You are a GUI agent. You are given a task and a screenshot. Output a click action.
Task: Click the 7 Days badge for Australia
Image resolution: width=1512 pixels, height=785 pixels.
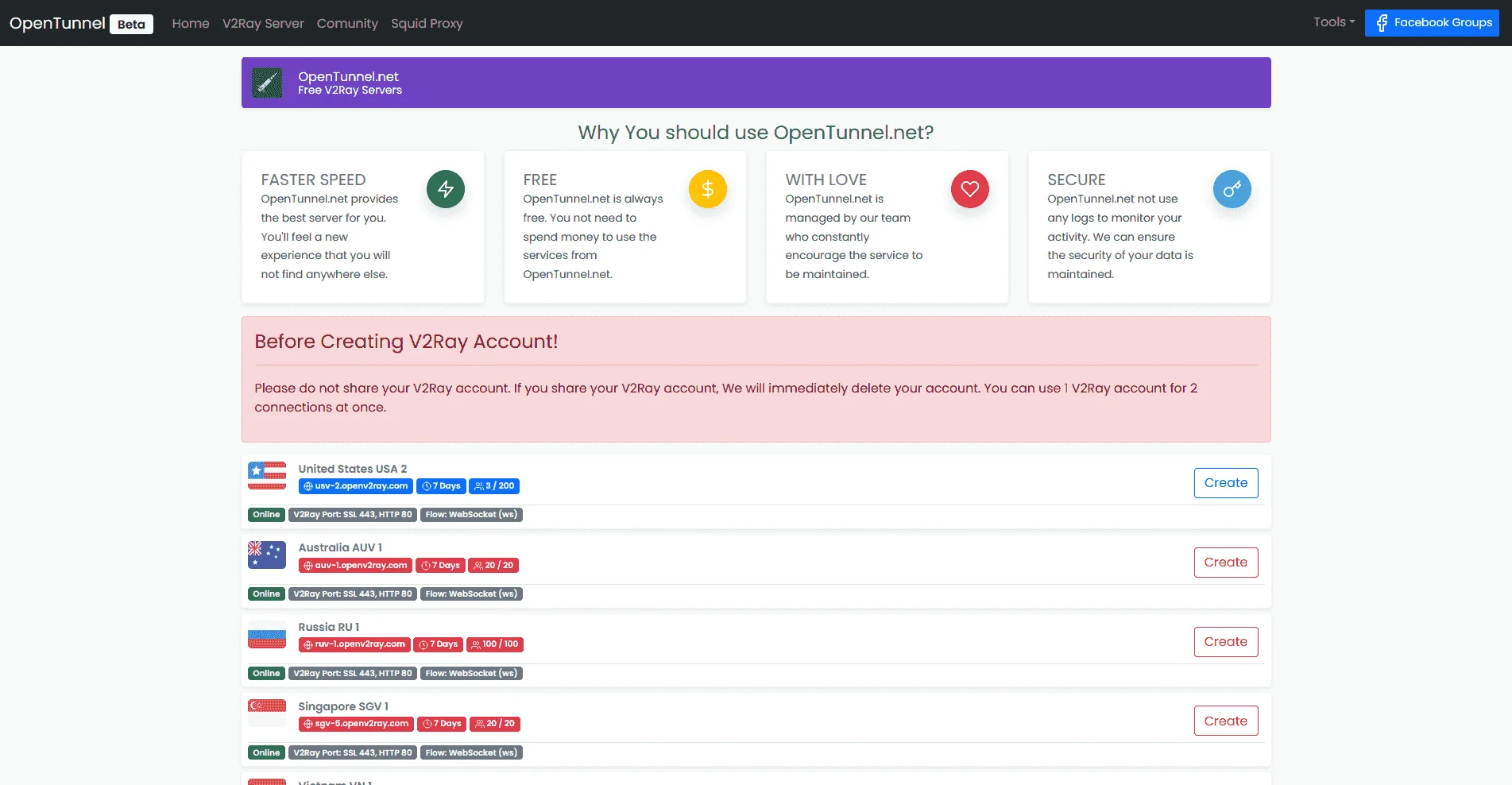pos(440,566)
